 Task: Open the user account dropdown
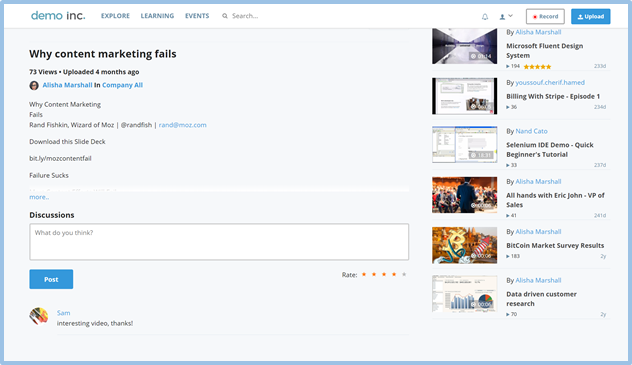(506, 17)
